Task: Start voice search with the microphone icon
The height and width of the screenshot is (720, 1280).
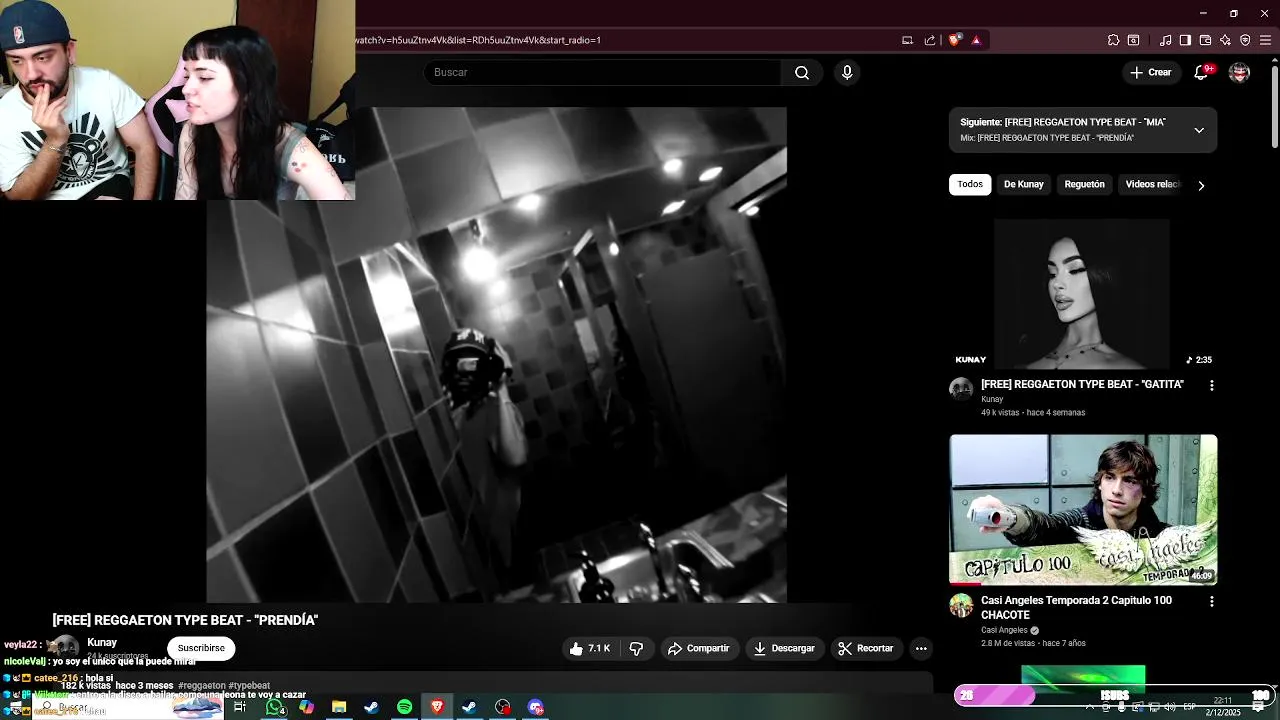Action: (x=847, y=72)
